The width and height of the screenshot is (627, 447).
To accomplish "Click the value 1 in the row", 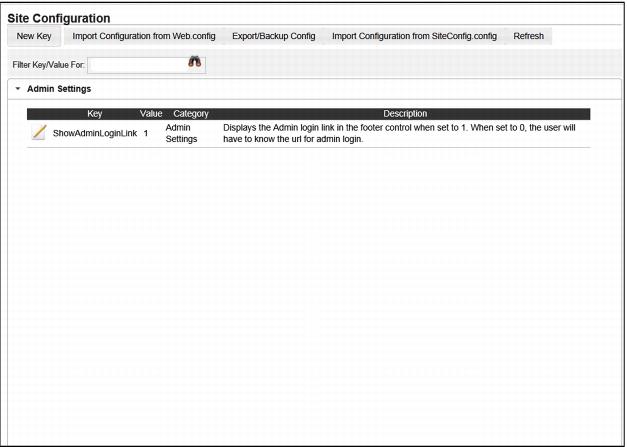I will tap(146, 133).
